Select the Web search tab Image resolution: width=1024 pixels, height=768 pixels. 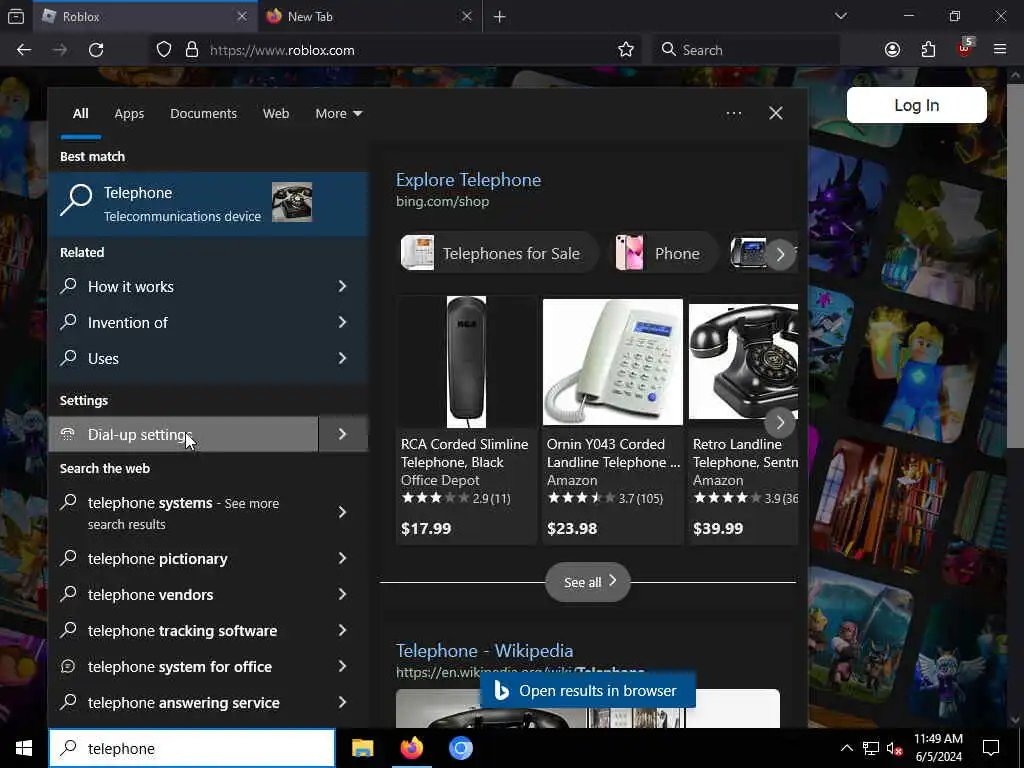pyautogui.click(x=276, y=114)
